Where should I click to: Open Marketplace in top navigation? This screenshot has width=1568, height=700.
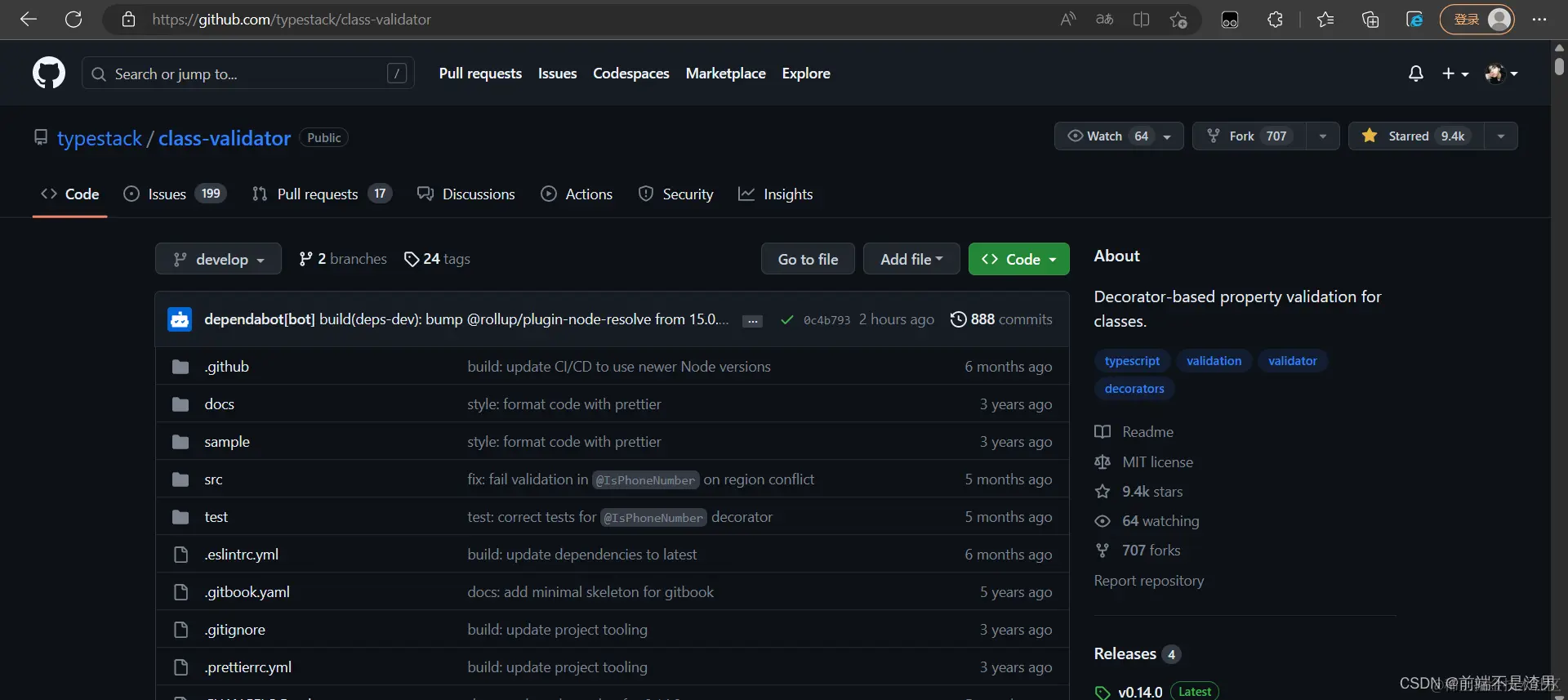(x=726, y=74)
